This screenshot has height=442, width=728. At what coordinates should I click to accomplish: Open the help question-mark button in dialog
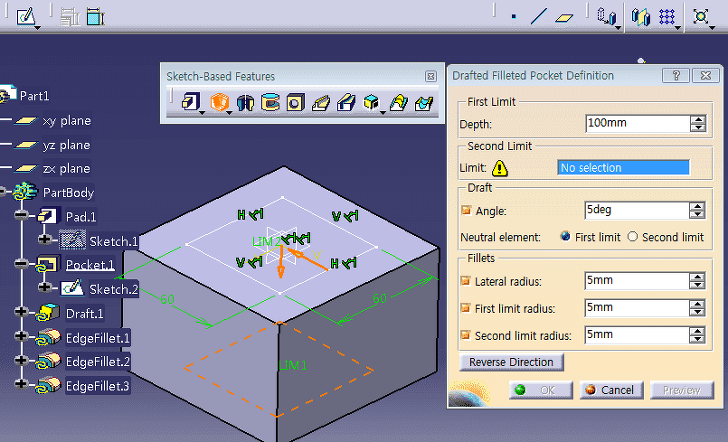676,75
